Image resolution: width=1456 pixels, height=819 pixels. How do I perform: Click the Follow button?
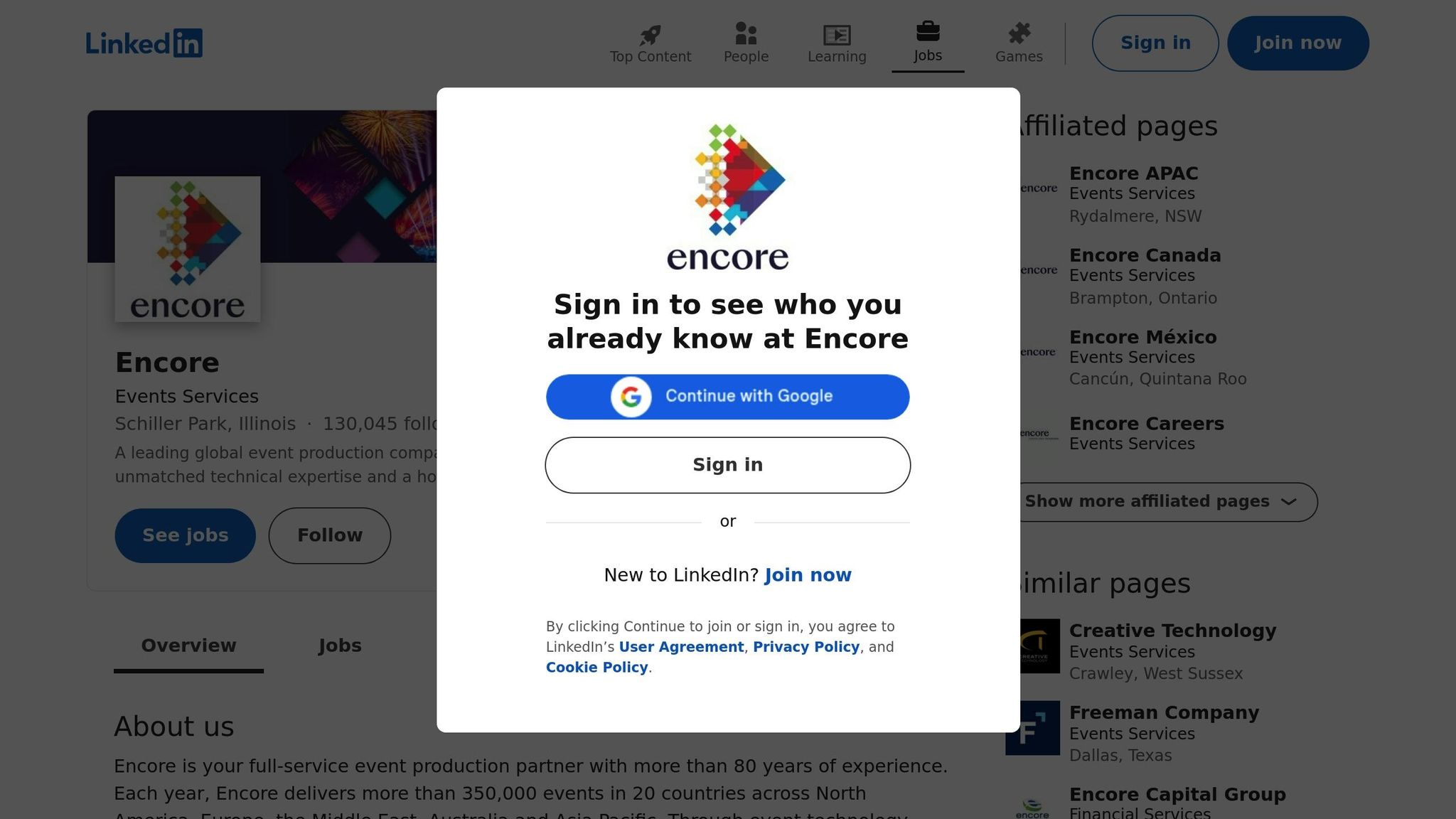[x=330, y=535]
